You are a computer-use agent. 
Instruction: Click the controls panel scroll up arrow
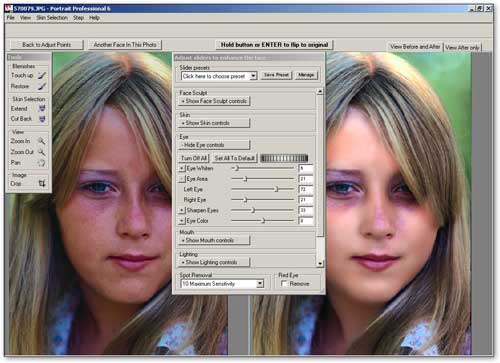coord(320,91)
